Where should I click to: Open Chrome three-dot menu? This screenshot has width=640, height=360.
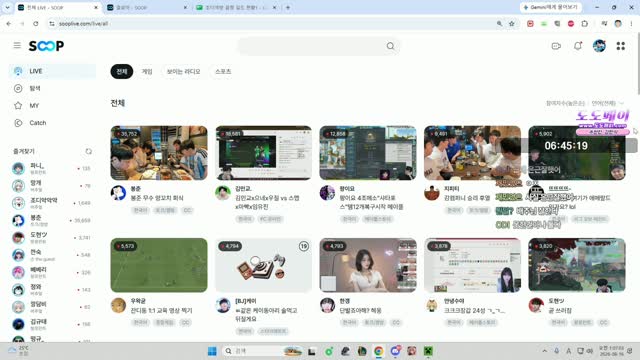click(631, 24)
